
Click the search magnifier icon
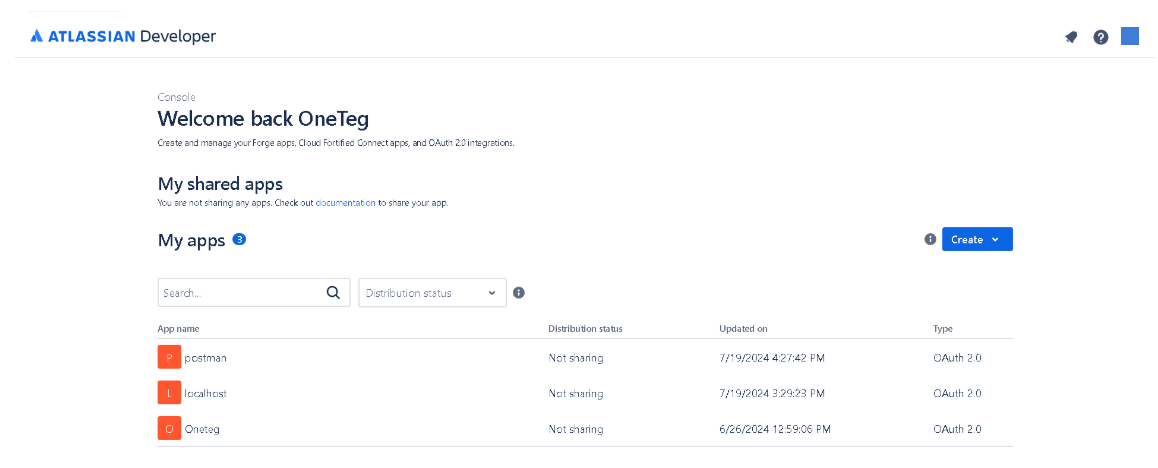333,293
